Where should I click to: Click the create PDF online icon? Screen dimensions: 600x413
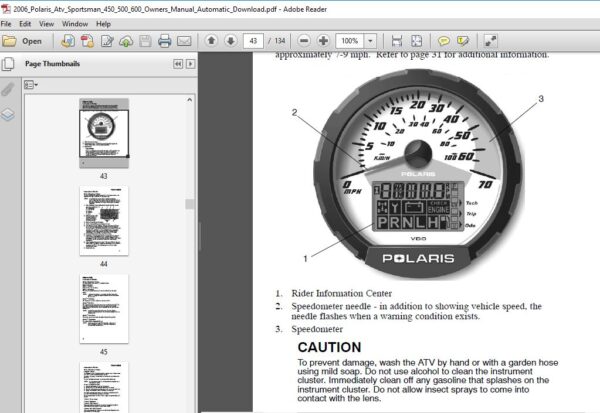(x=68, y=41)
